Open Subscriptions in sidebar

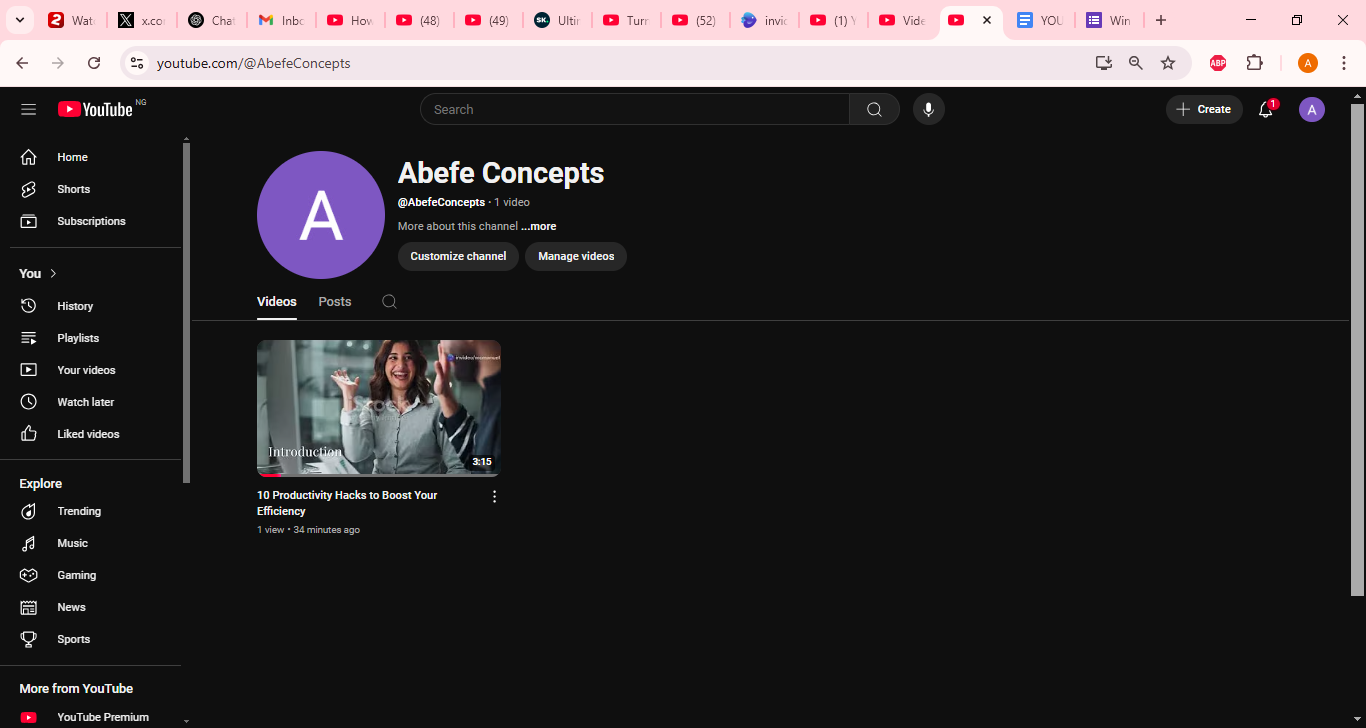tap(91, 221)
